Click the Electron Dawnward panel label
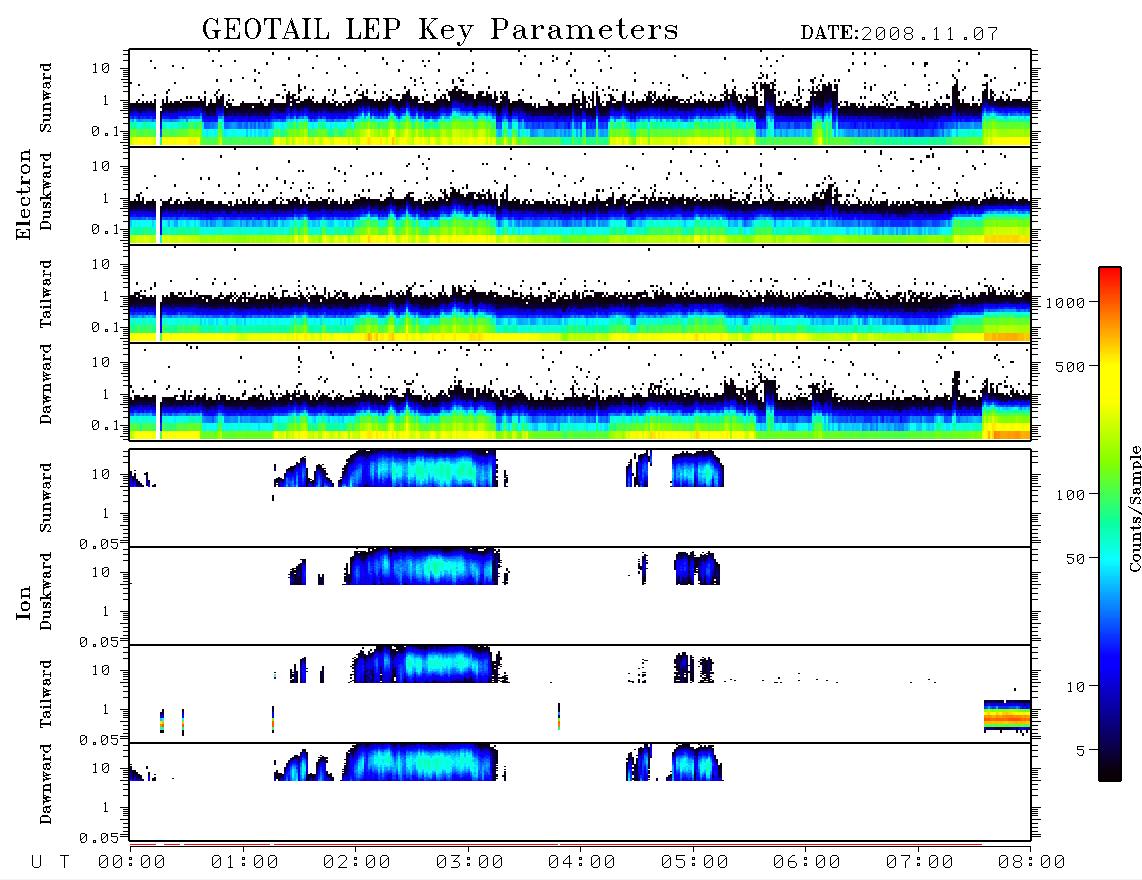1142x880 pixels. 46,384
